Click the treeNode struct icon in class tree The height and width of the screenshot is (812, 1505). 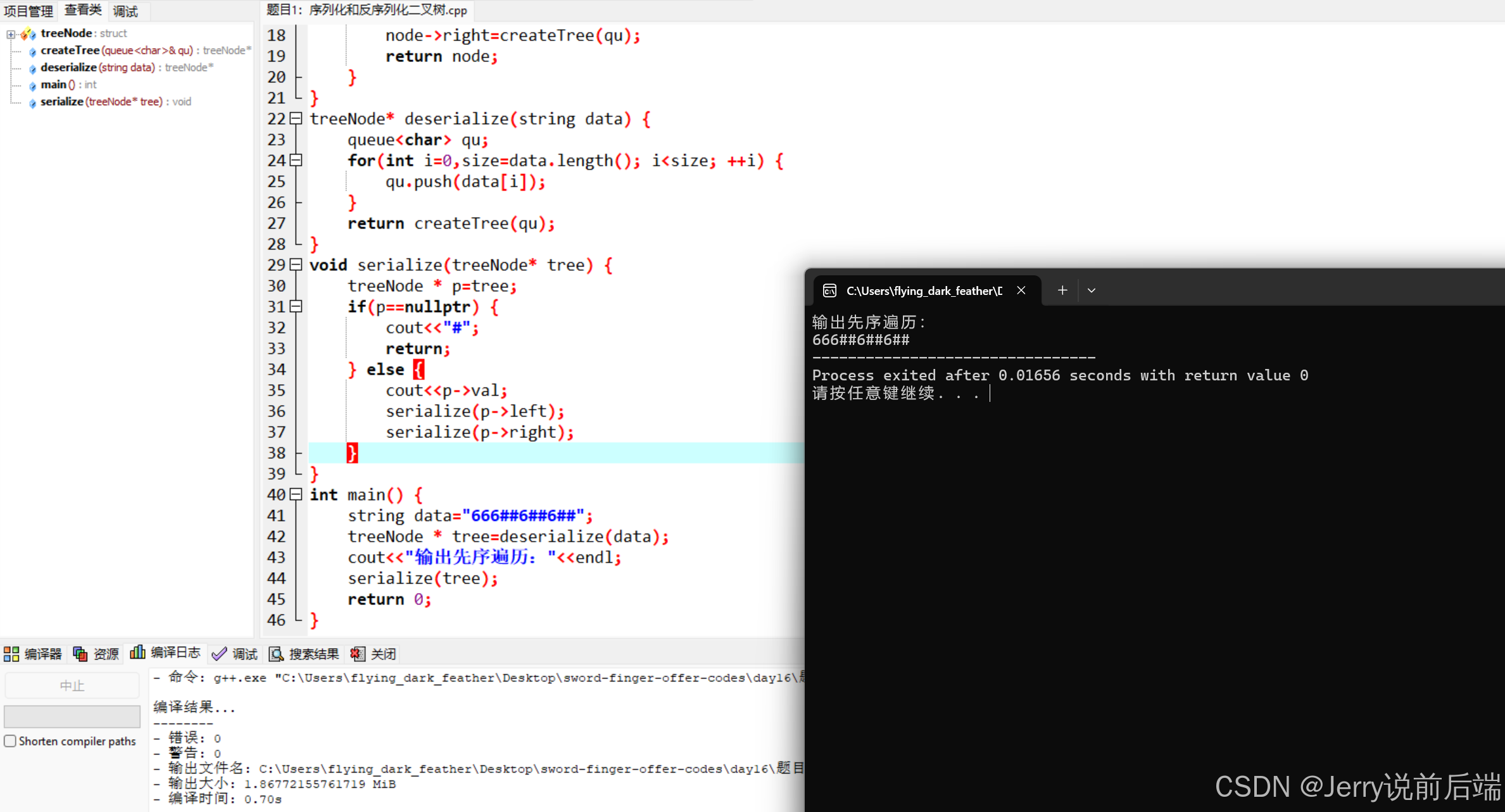(x=28, y=34)
